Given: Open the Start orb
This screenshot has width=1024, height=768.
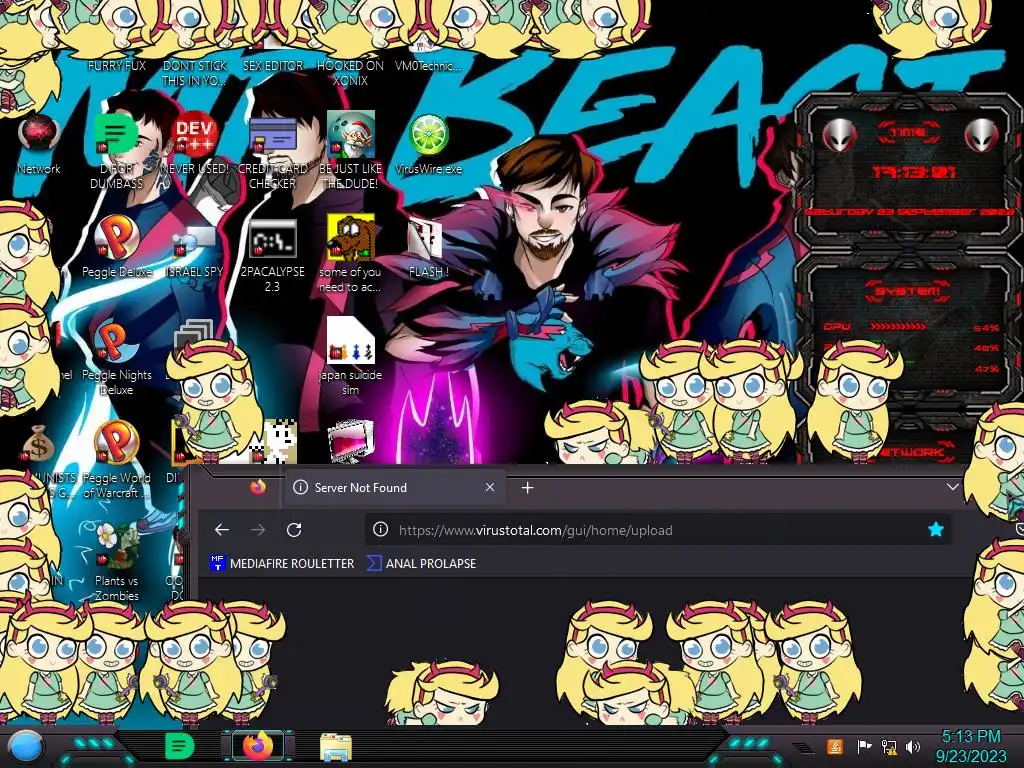Looking at the screenshot, I should coord(25,746).
